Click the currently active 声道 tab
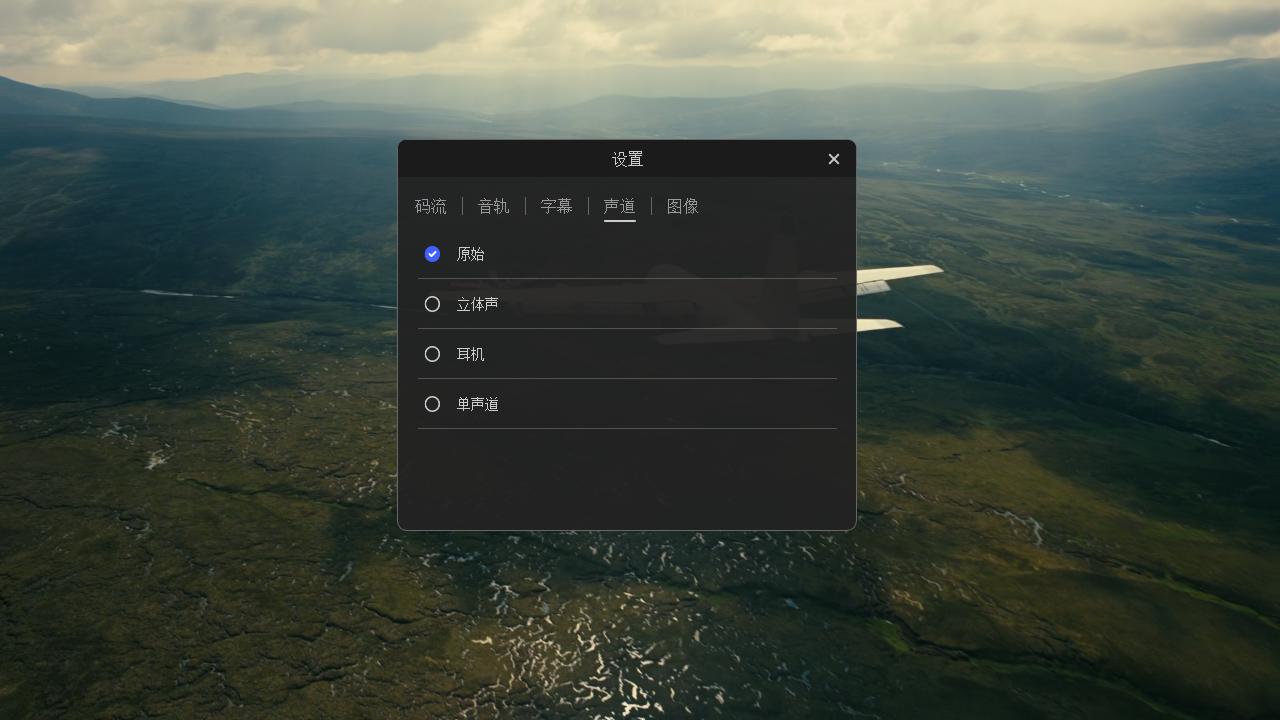The image size is (1280, 720). pyautogui.click(x=619, y=206)
